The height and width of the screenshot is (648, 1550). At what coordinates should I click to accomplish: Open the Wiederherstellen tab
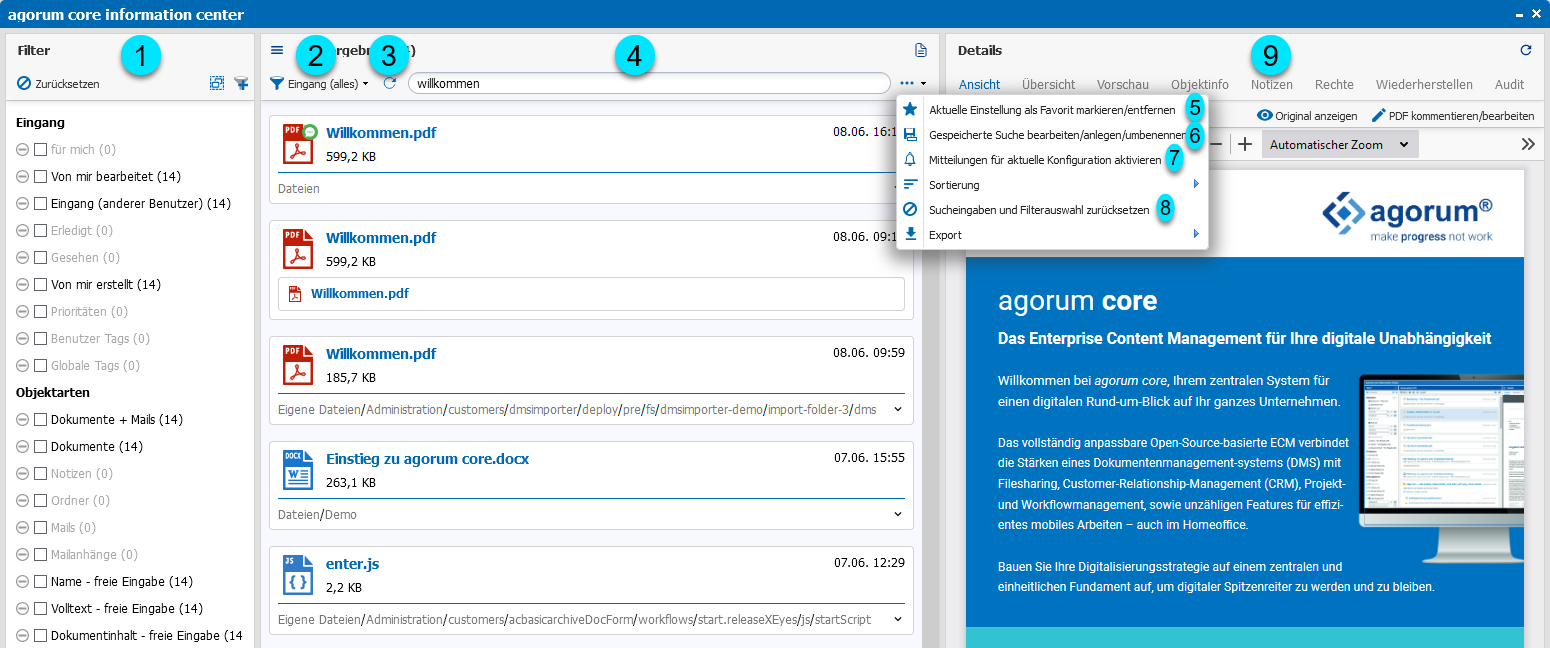(x=1424, y=85)
